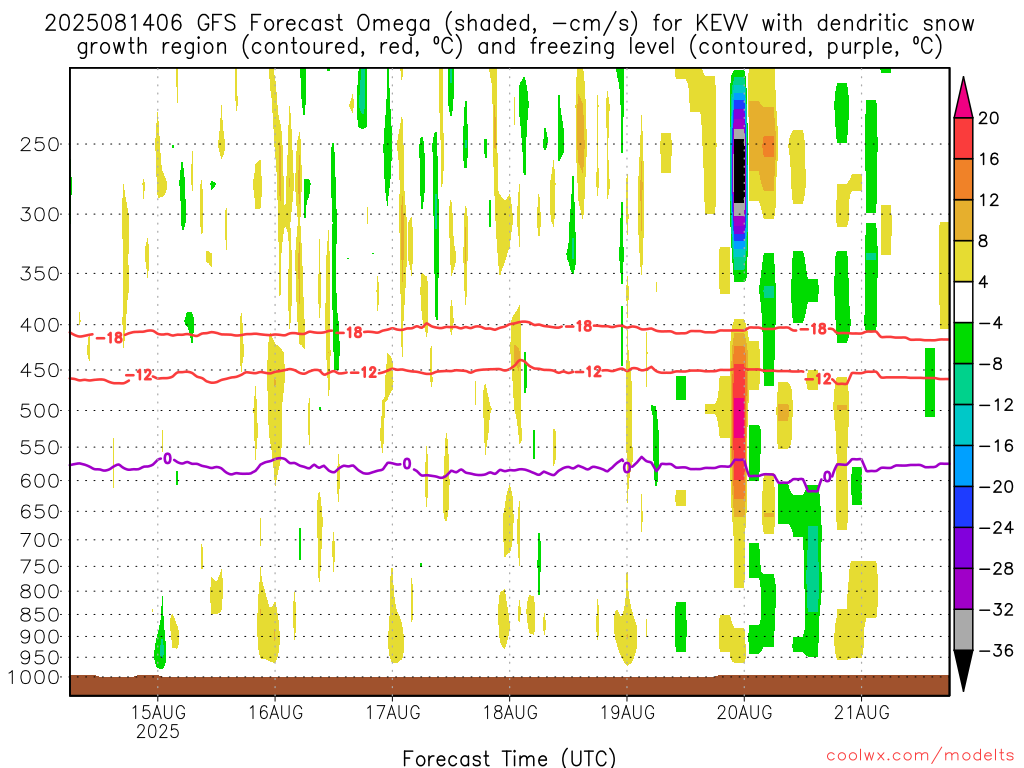Click the colorbar value label 16

[x=989, y=159]
